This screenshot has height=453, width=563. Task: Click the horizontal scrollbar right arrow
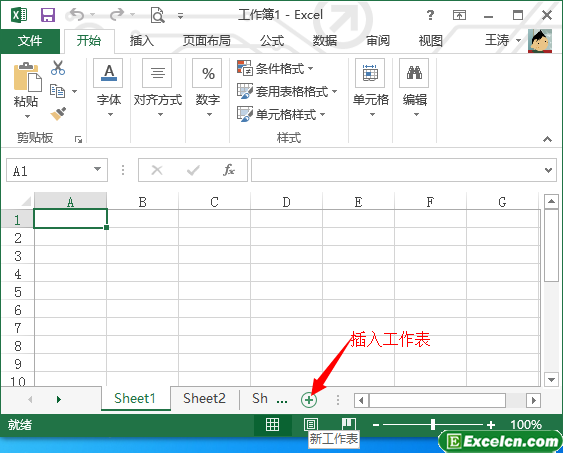click(534, 400)
